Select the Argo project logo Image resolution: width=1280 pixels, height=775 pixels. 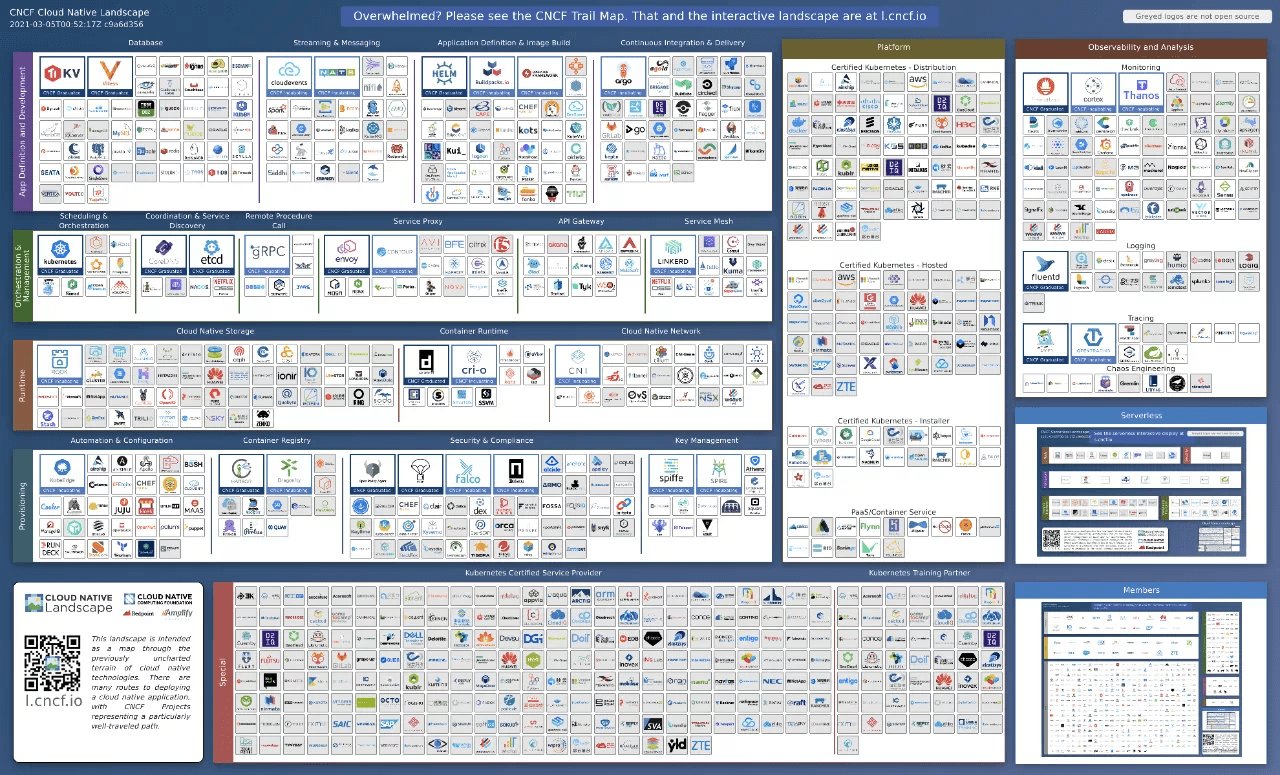tap(623, 76)
